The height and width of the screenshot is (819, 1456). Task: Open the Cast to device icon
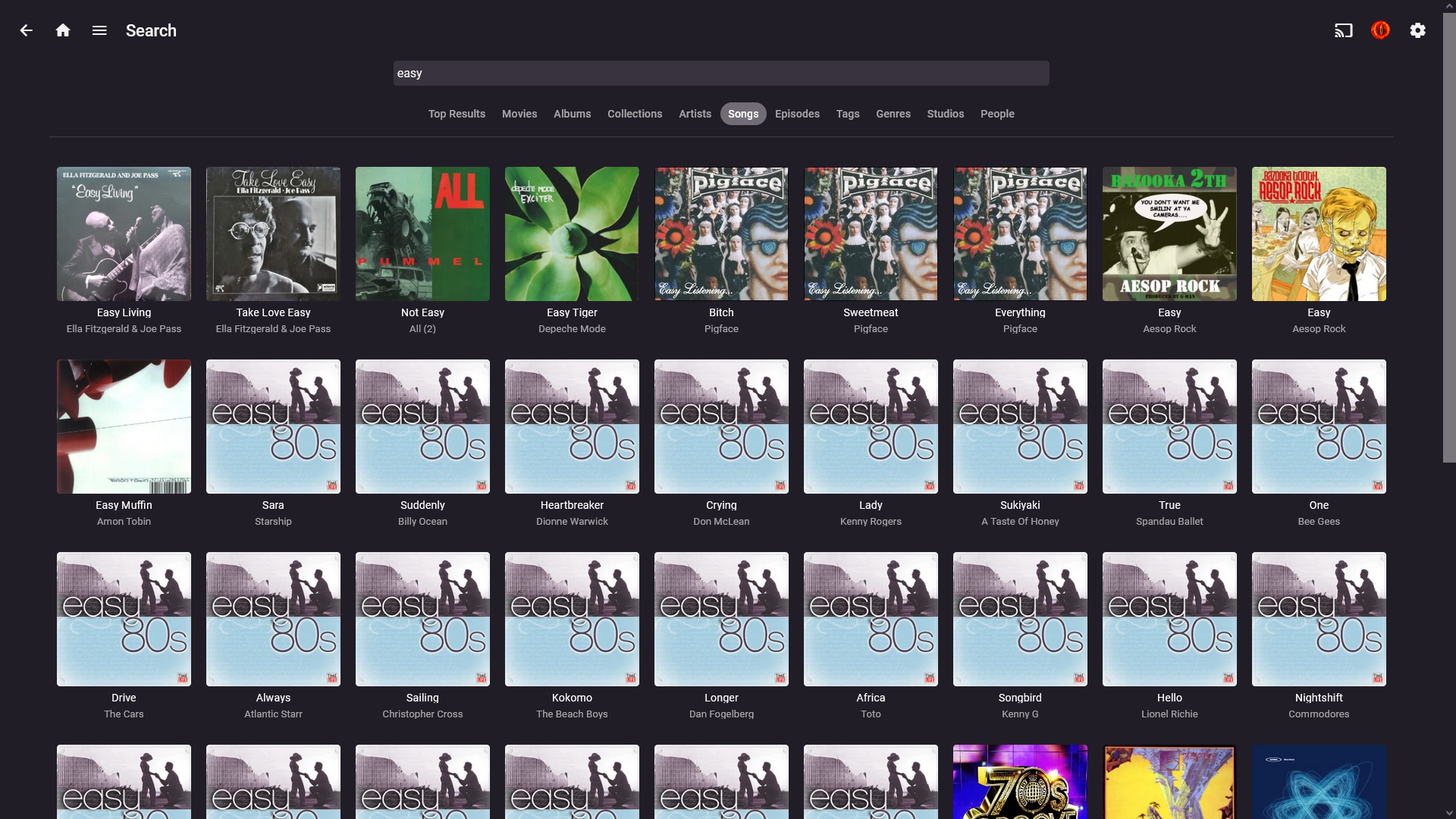[x=1344, y=30]
